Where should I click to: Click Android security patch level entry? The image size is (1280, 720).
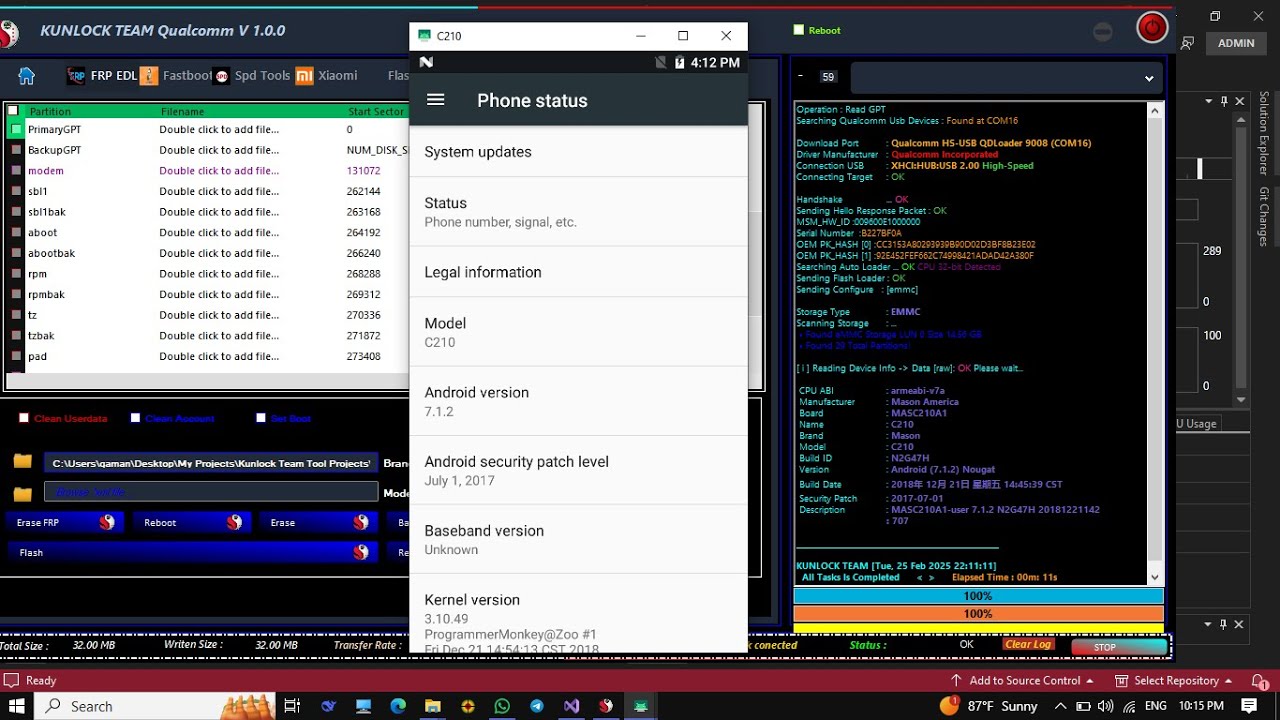click(578, 470)
